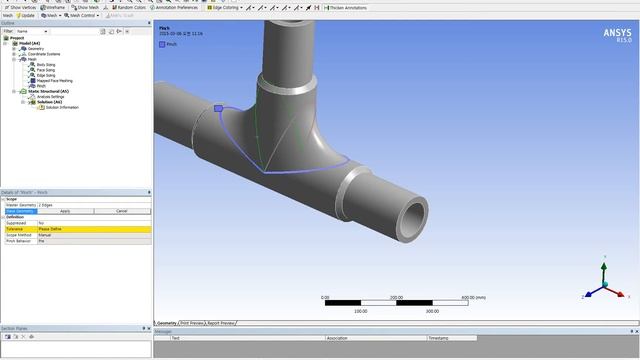The image size is (640, 360).
Task: Click the filter text input field
Action: click(73, 31)
